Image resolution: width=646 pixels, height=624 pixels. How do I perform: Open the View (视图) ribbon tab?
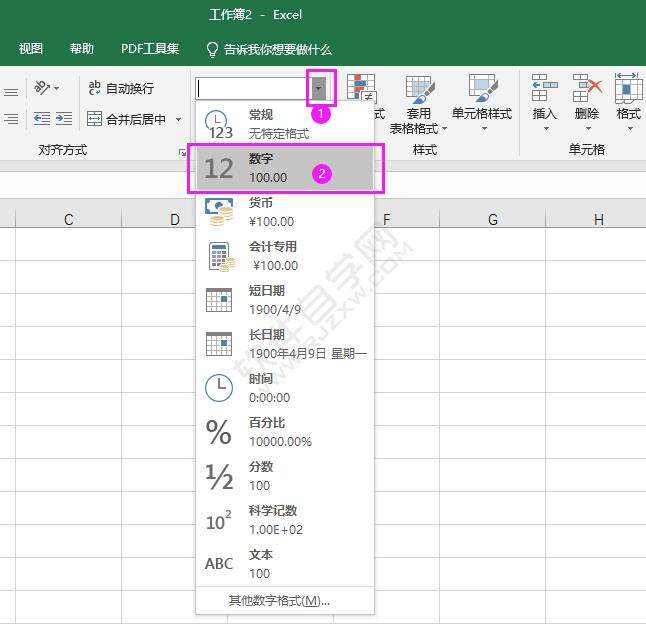click(30, 49)
